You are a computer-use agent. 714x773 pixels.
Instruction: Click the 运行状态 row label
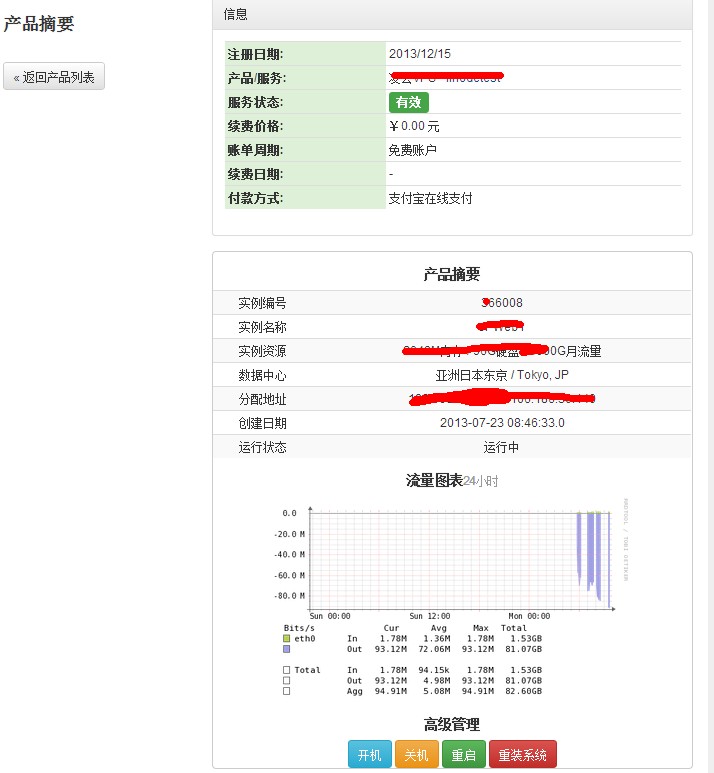262,447
